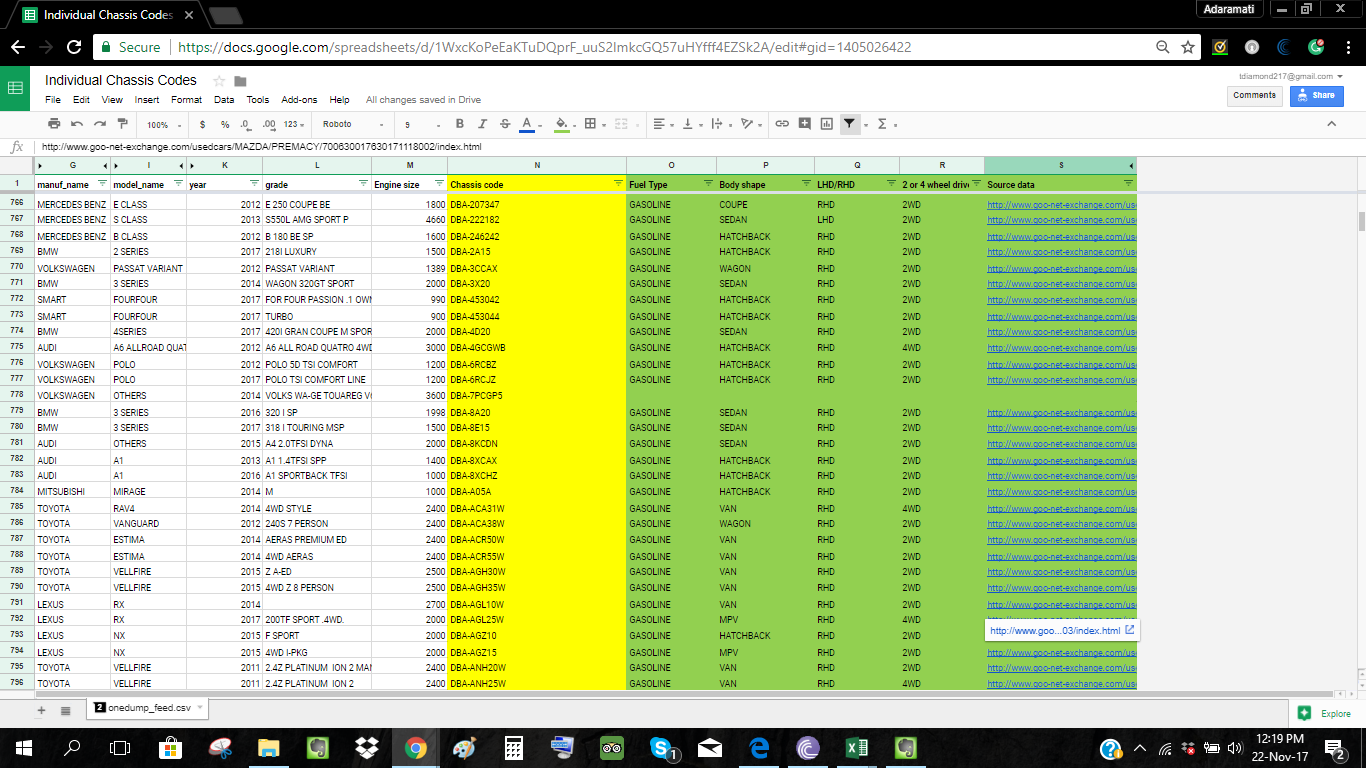The width and height of the screenshot is (1366, 768).
Task: Open the vertical align dropdown
Action: tap(690, 124)
